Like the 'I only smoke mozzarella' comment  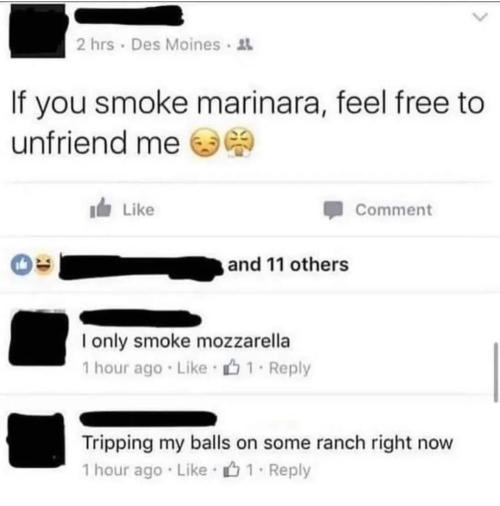click(192, 368)
